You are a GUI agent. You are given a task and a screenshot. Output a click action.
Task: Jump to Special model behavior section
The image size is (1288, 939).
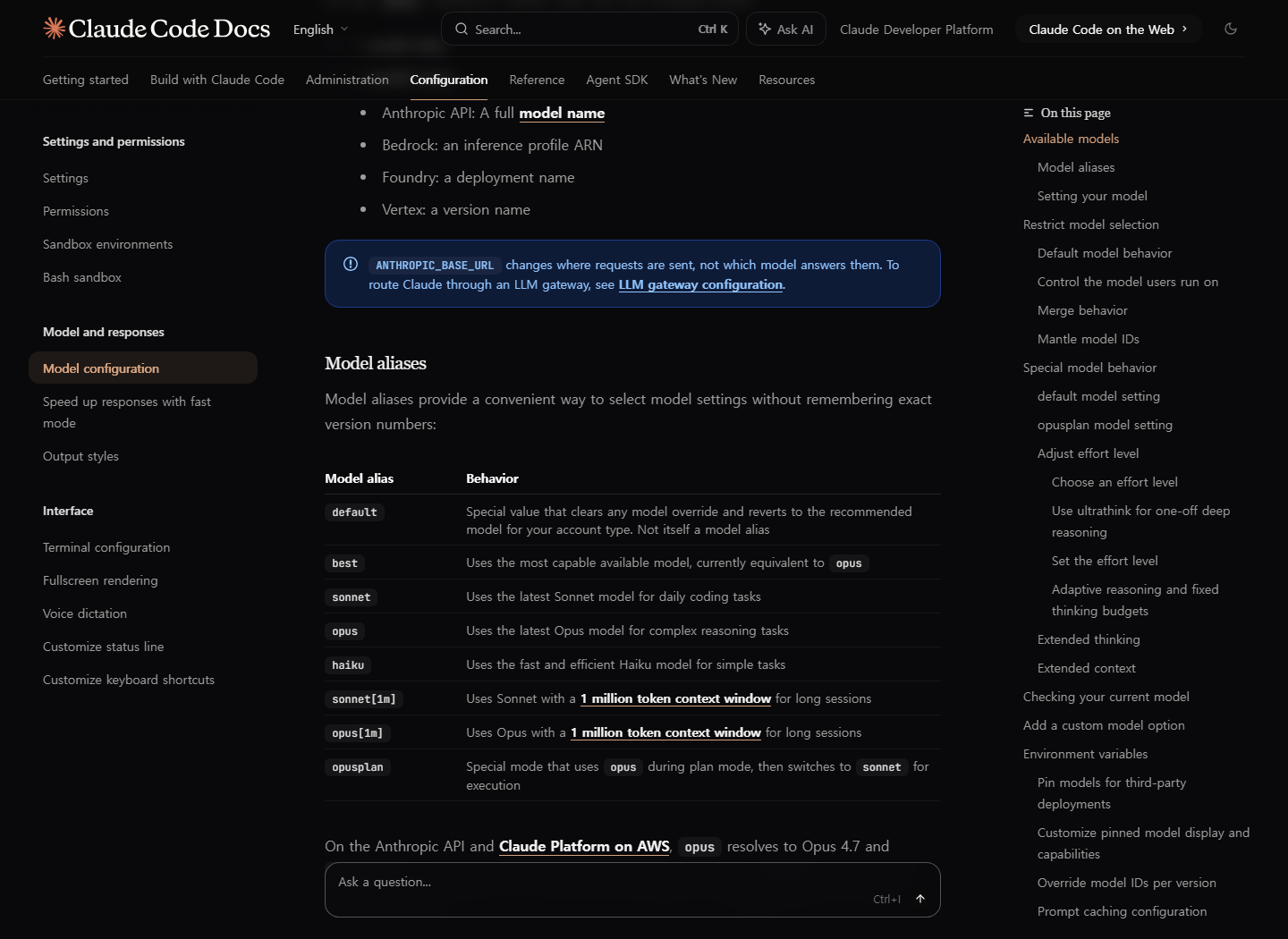1089,368
